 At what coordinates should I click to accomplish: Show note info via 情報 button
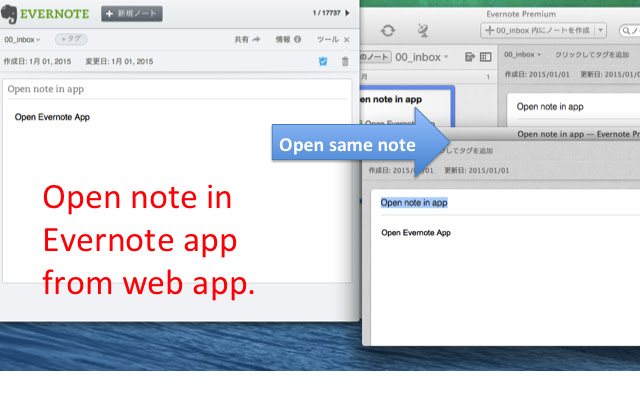(x=288, y=40)
